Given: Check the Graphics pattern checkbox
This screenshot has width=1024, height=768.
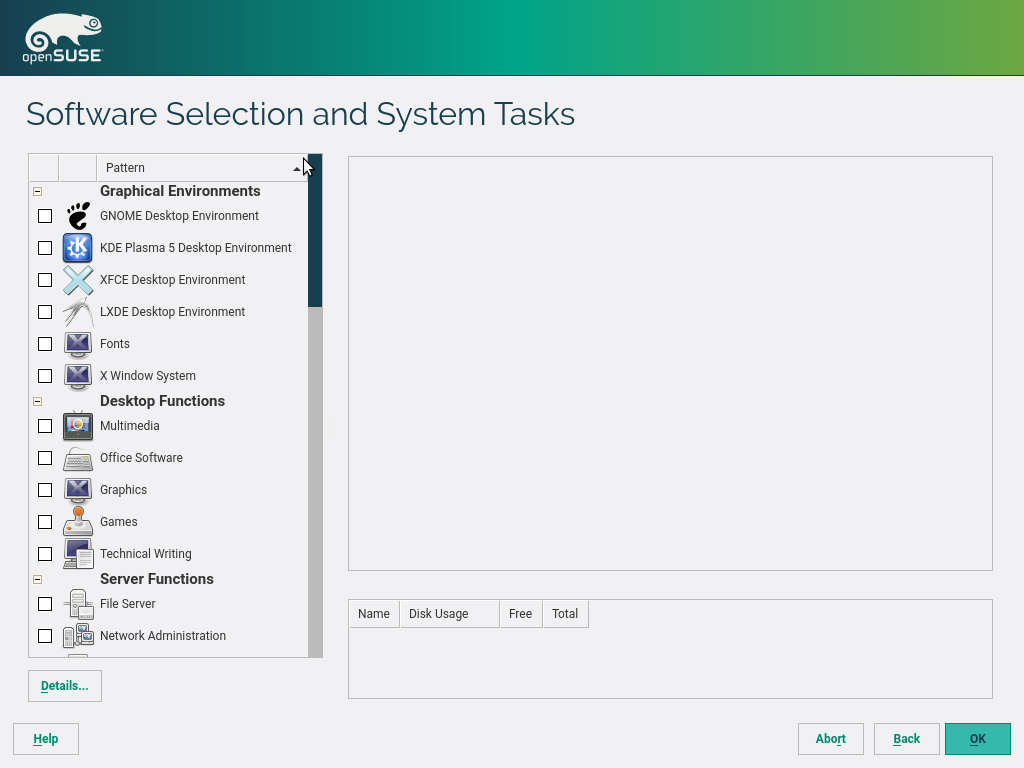Looking at the screenshot, I should coord(45,490).
